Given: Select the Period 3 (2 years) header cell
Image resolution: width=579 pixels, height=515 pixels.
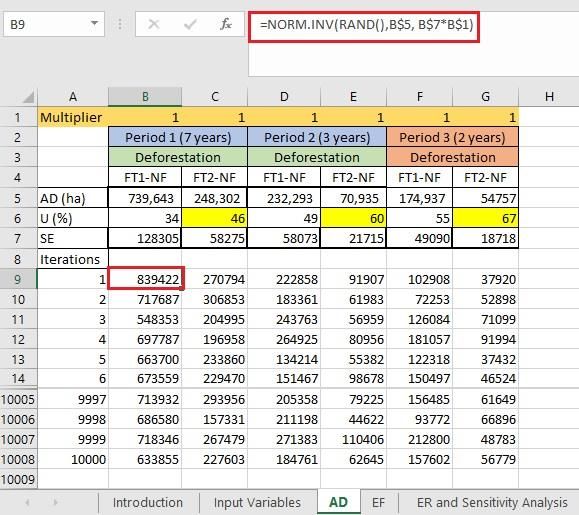Looking at the screenshot, I should [452, 137].
